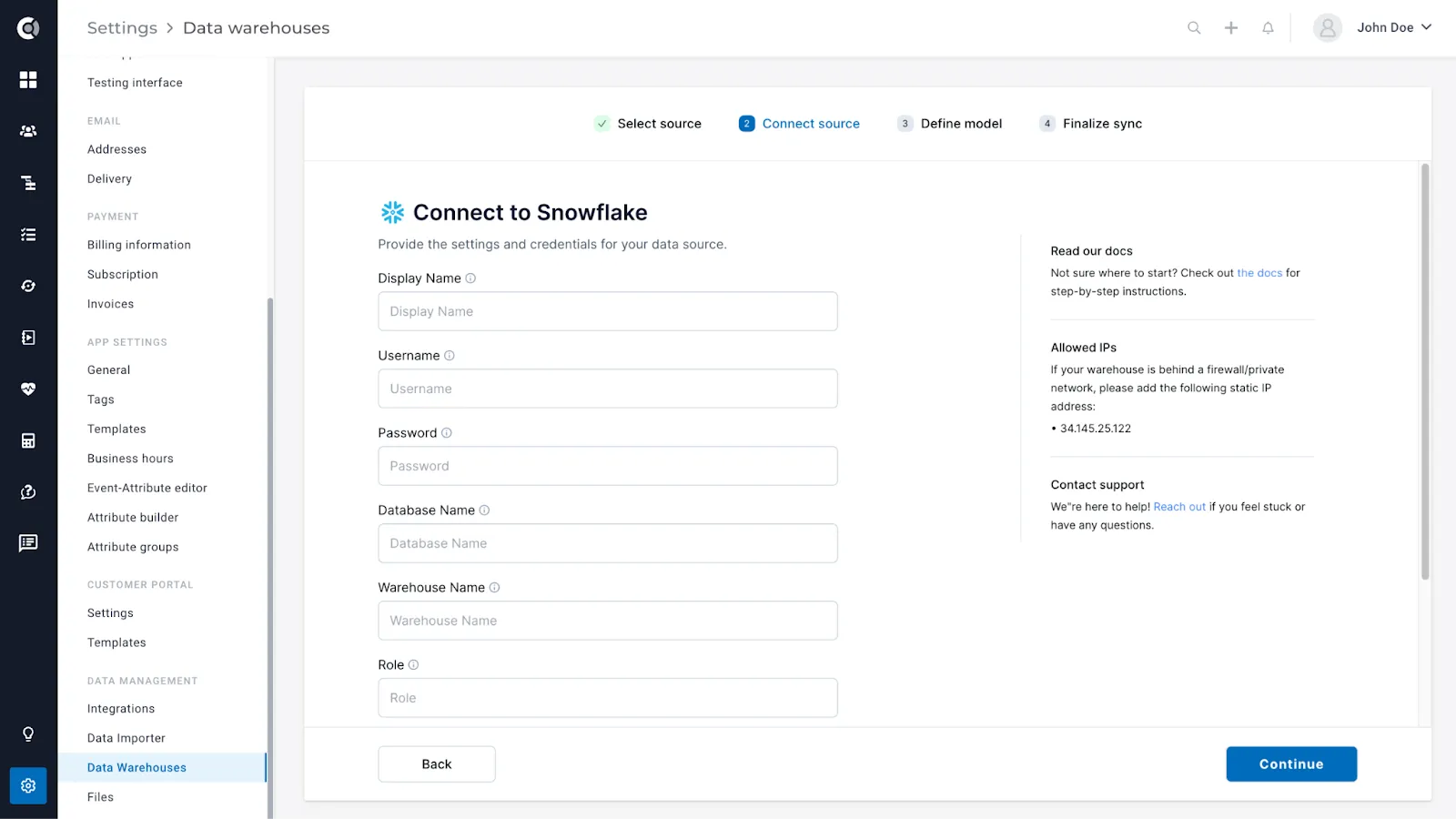Open the docs link
Screen dimensions: 1456x819
(x=1259, y=273)
